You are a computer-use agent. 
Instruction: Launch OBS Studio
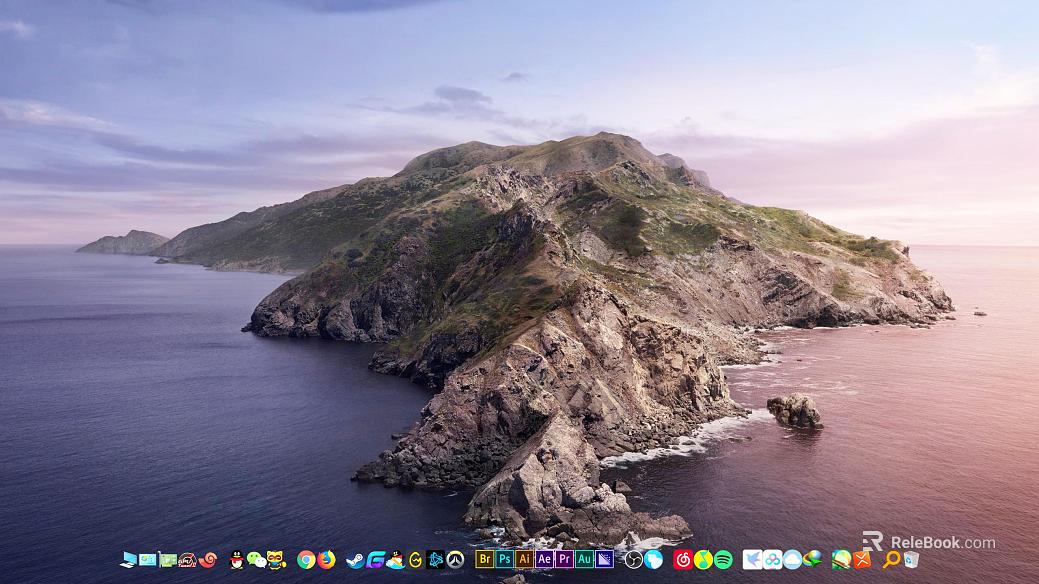[x=633, y=559]
